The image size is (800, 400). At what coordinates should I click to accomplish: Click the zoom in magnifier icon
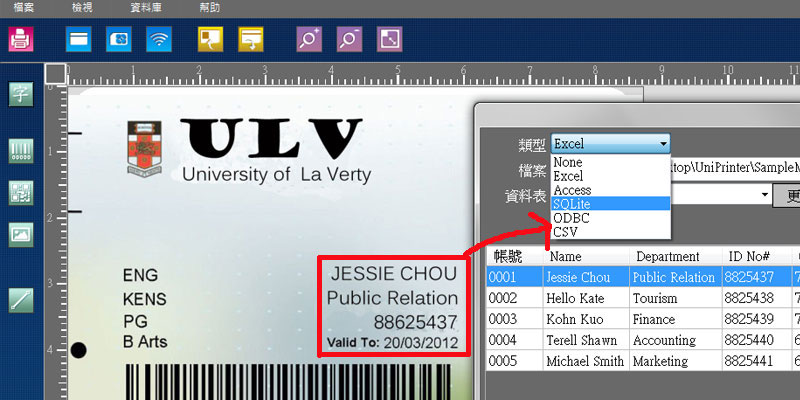pyautogui.click(x=310, y=40)
